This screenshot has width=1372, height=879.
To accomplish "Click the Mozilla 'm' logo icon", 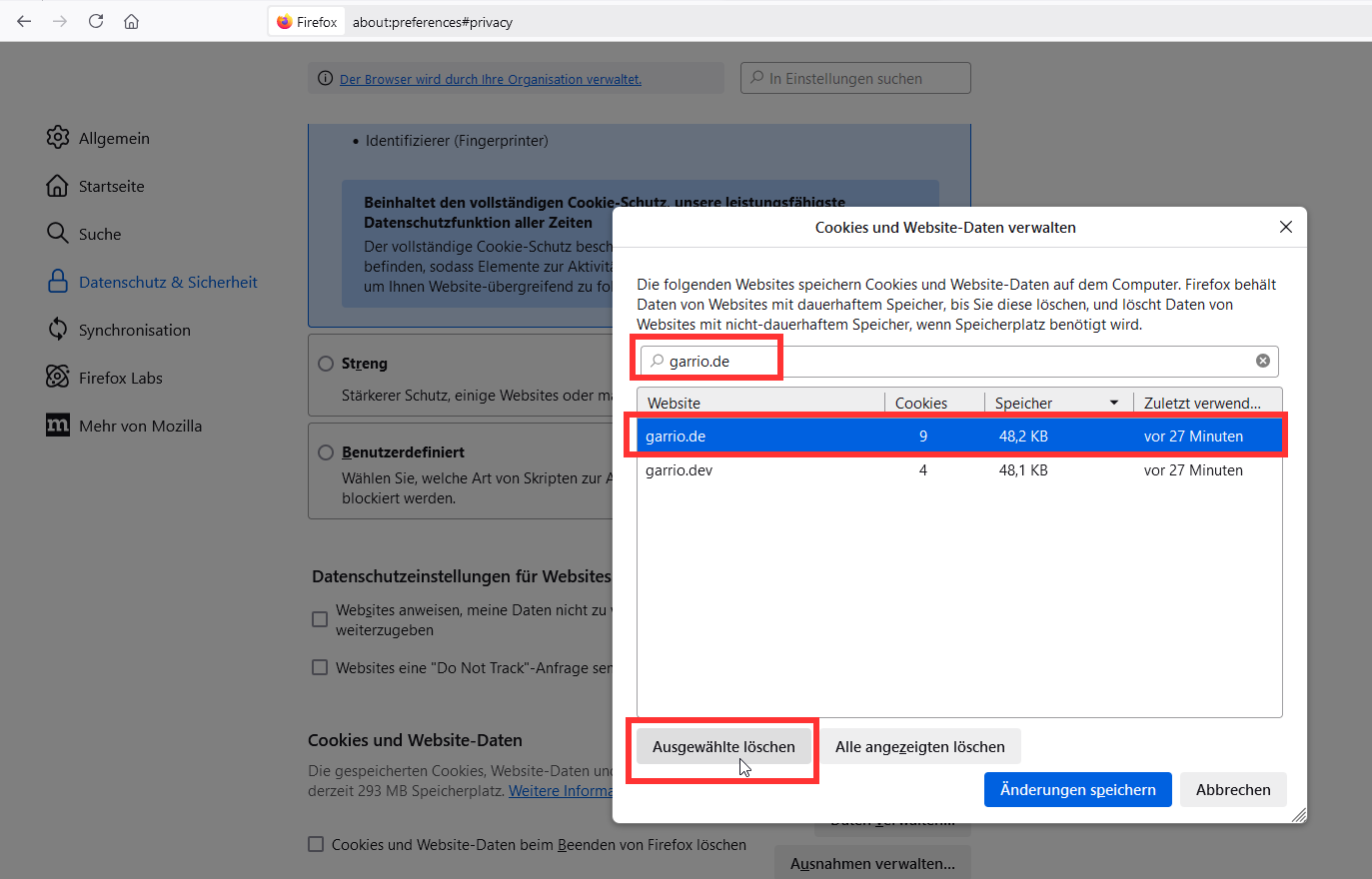I will 58,426.
